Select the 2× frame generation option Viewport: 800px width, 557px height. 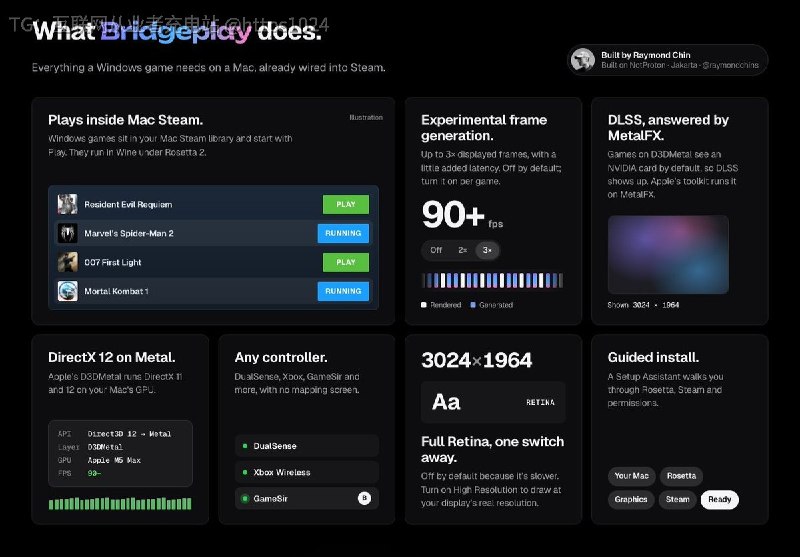click(463, 250)
